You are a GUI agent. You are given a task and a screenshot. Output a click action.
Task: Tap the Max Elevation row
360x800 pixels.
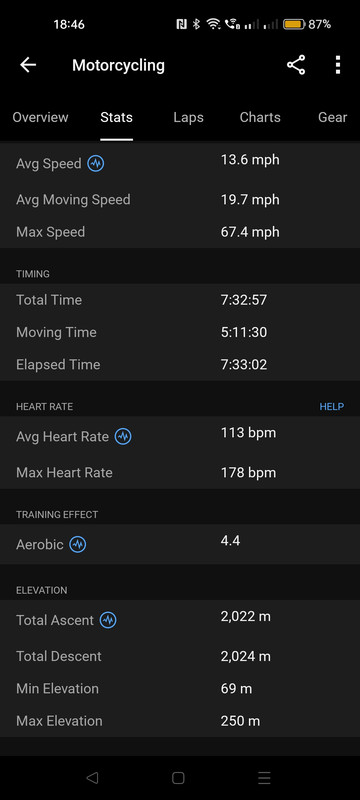coord(180,721)
